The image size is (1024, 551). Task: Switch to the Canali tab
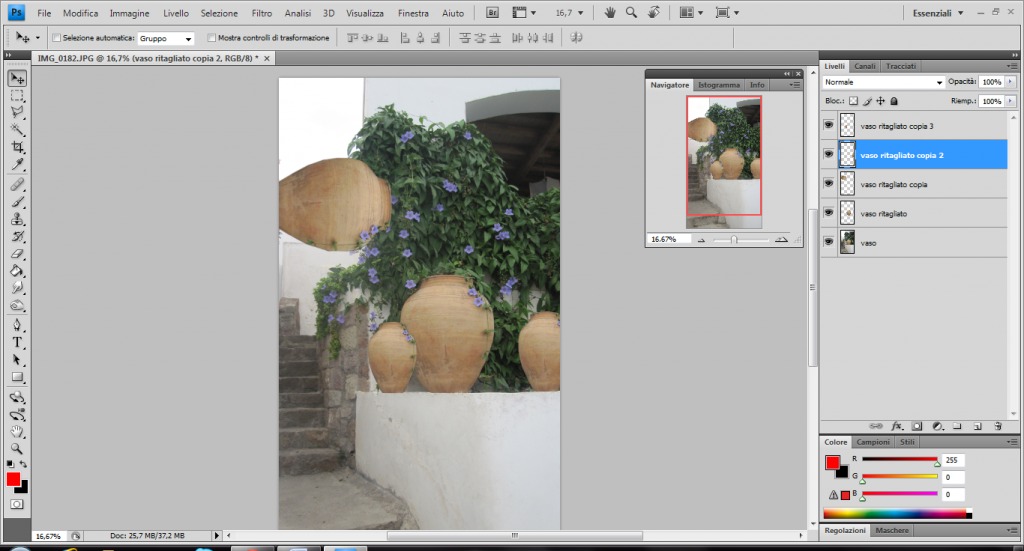(866, 66)
